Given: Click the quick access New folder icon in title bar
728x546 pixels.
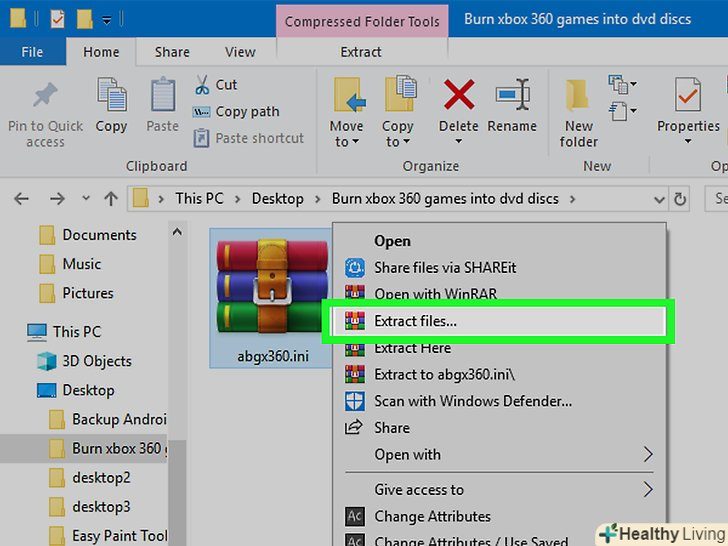Looking at the screenshot, I should click(x=84, y=19).
